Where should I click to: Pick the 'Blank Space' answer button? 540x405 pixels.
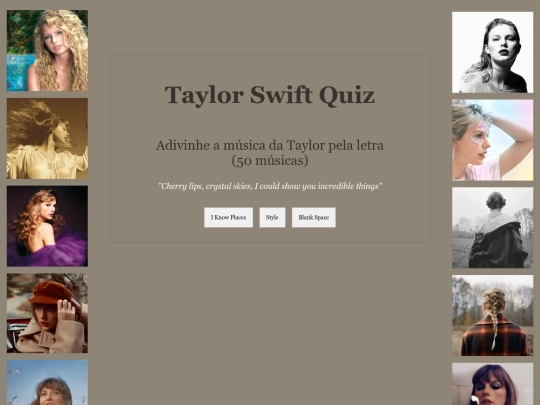tap(314, 217)
